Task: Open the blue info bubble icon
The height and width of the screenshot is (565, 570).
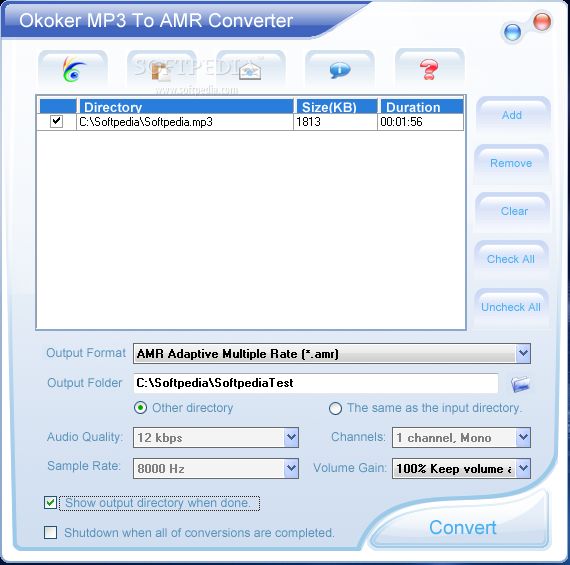Action: tap(340, 69)
